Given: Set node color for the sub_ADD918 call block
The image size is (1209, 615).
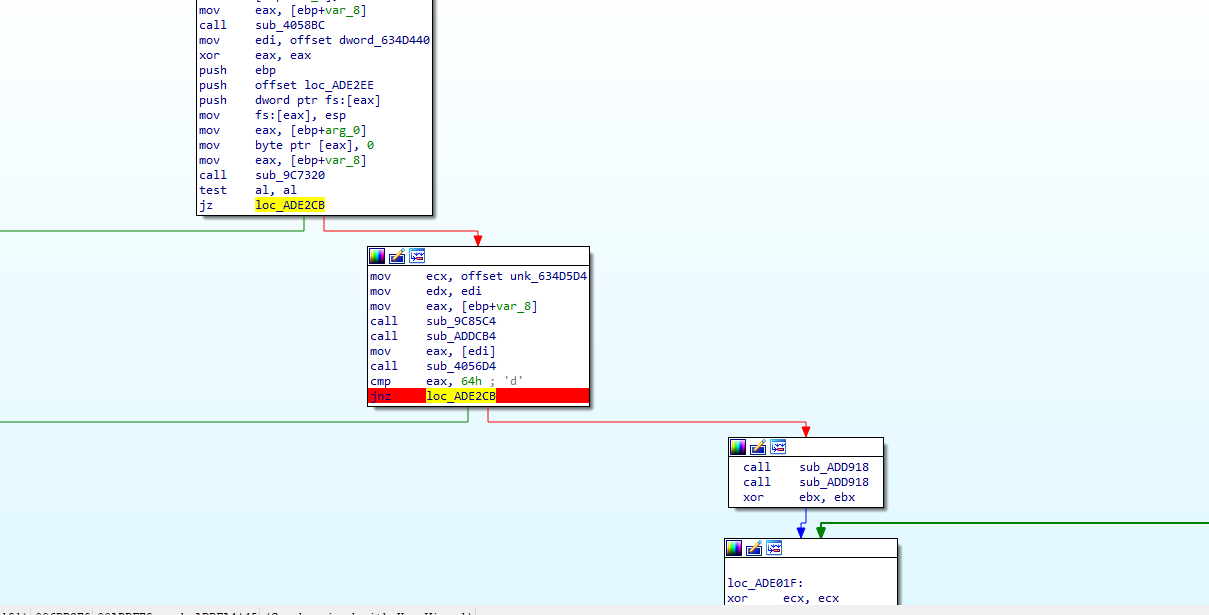Looking at the screenshot, I should (x=738, y=446).
